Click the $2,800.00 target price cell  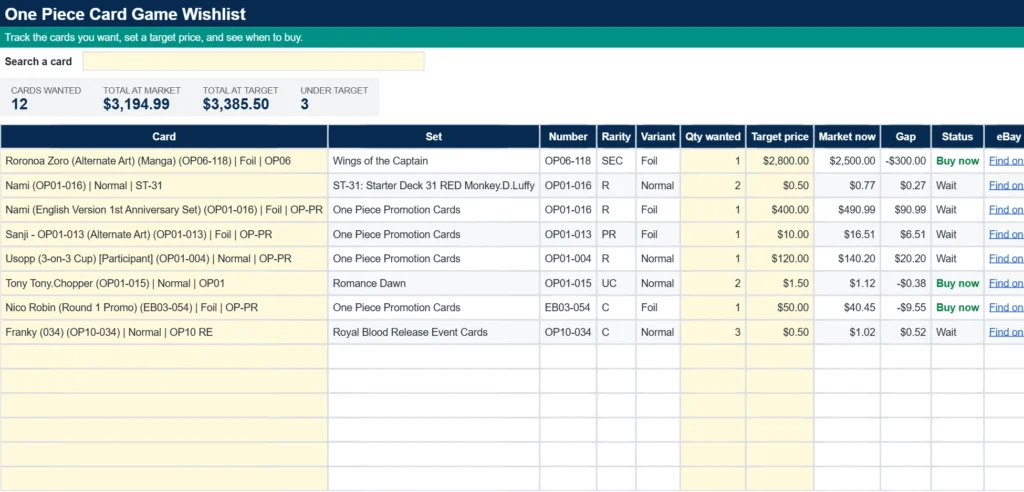tap(780, 161)
